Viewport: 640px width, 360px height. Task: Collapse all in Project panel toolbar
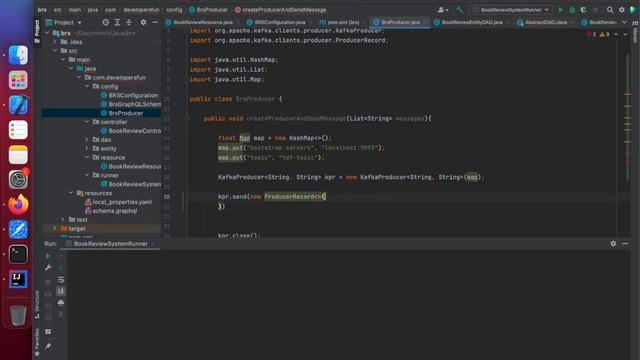coord(129,22)
